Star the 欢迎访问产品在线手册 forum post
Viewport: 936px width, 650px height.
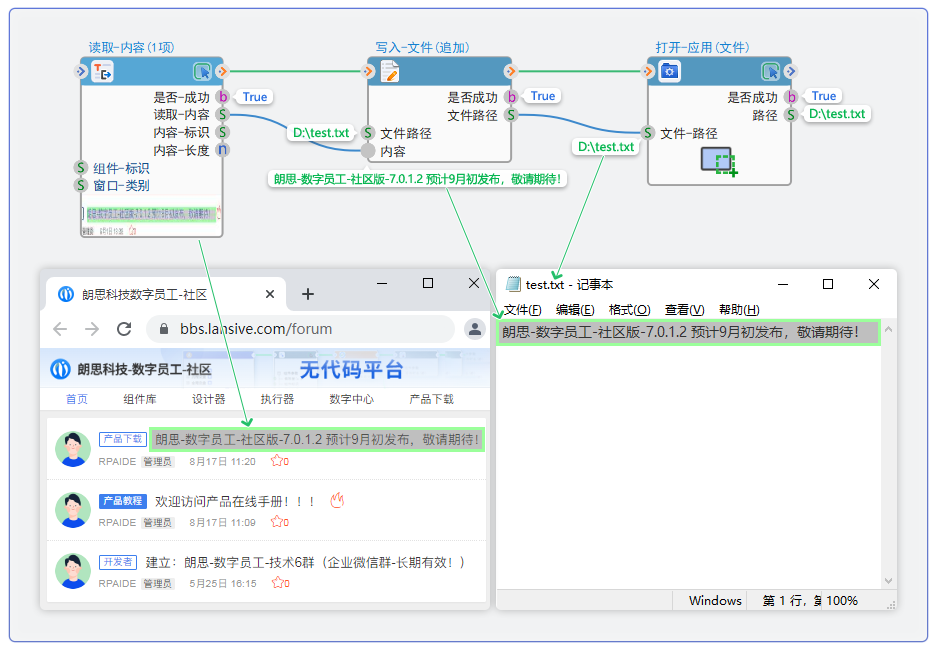pos(278,522)
